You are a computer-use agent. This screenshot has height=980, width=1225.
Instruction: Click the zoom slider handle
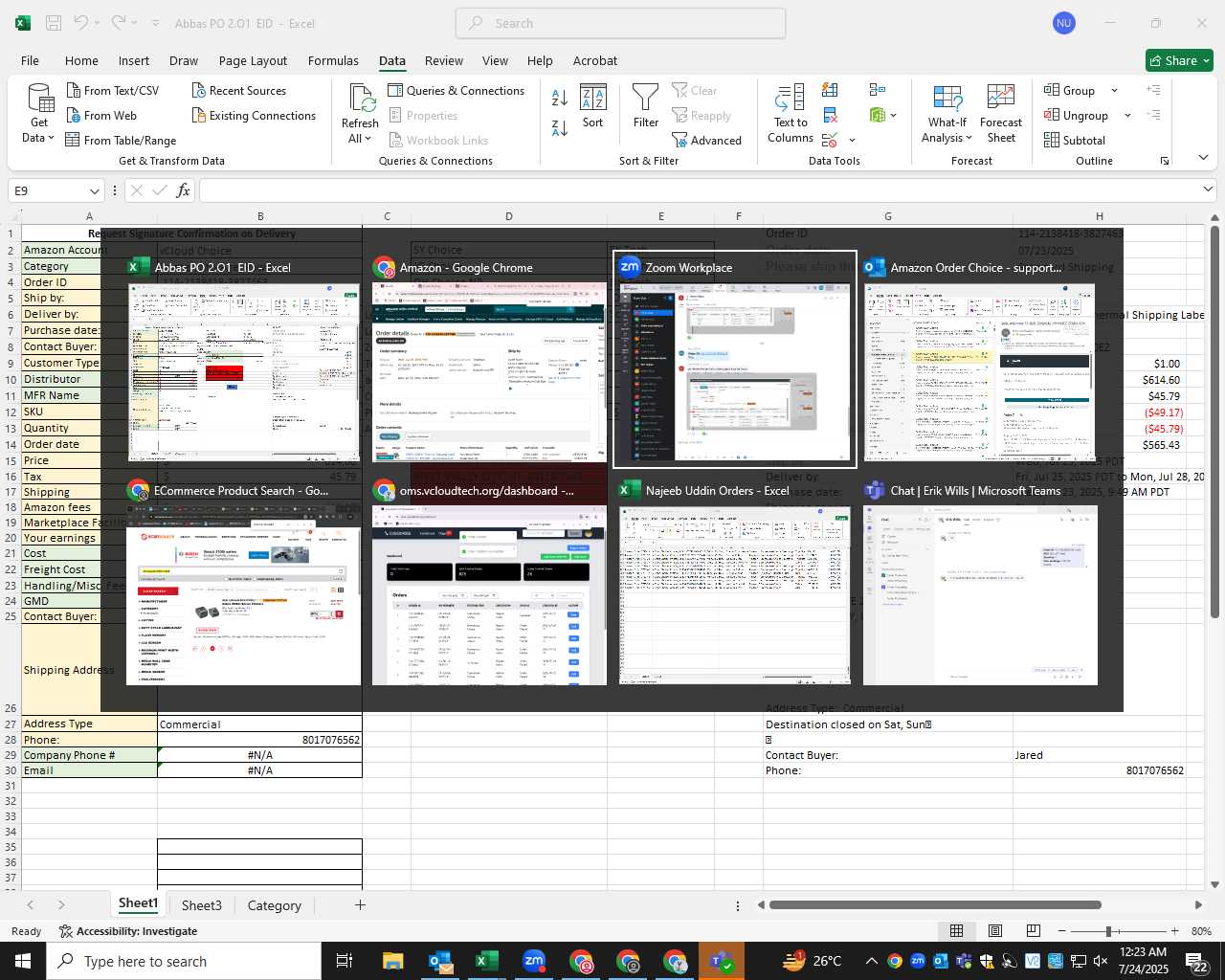click(x=1108, y=931)
